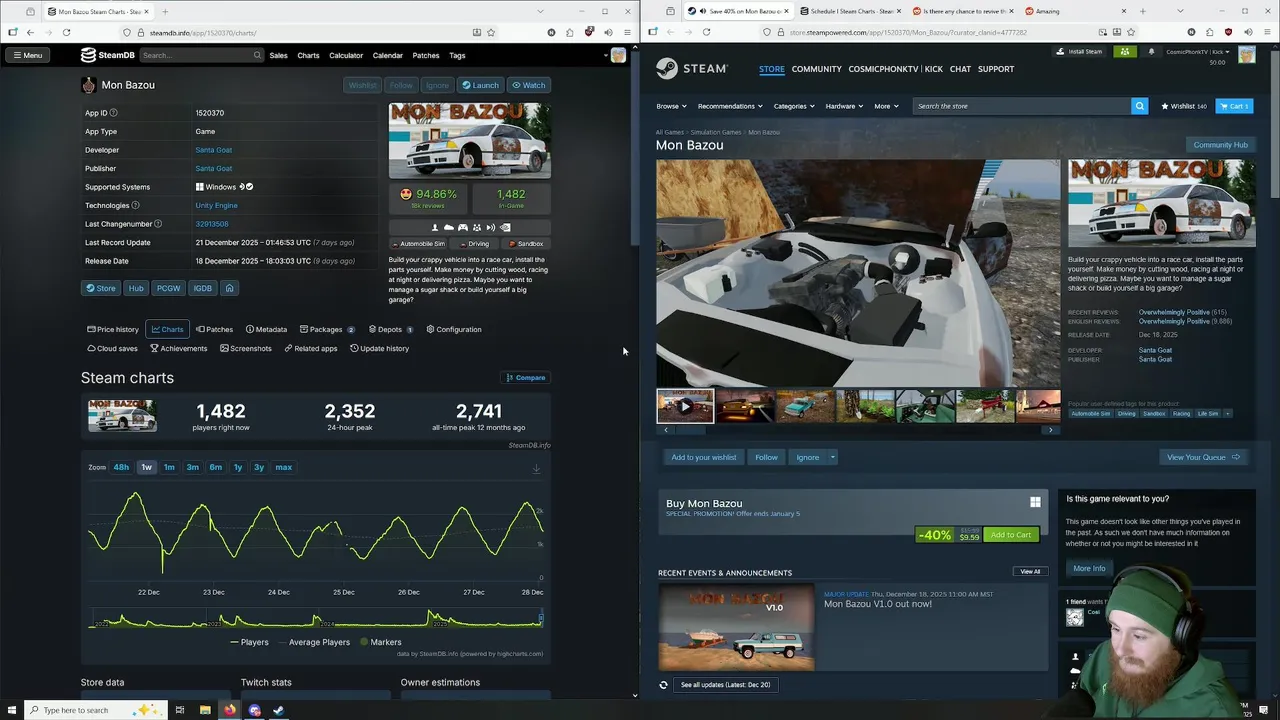Screen dimensions: 1280x720
Task: Open the Depots tab
Action: (x=390, y=329)
